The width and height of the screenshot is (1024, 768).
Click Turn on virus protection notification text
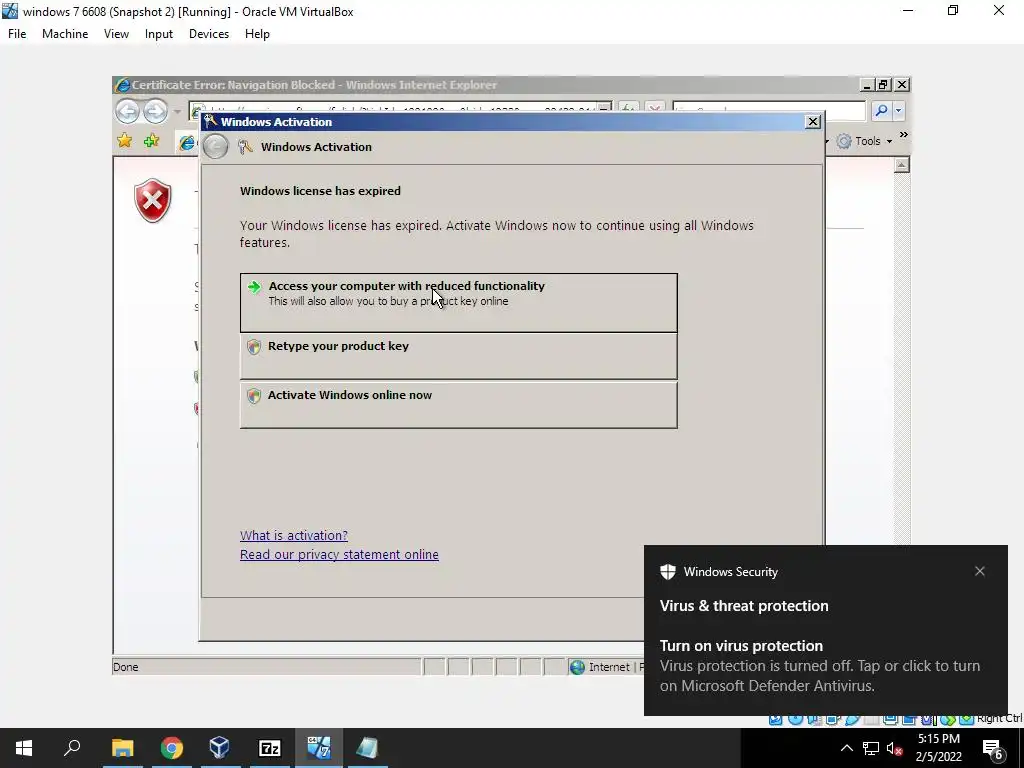tap(741, 646)
